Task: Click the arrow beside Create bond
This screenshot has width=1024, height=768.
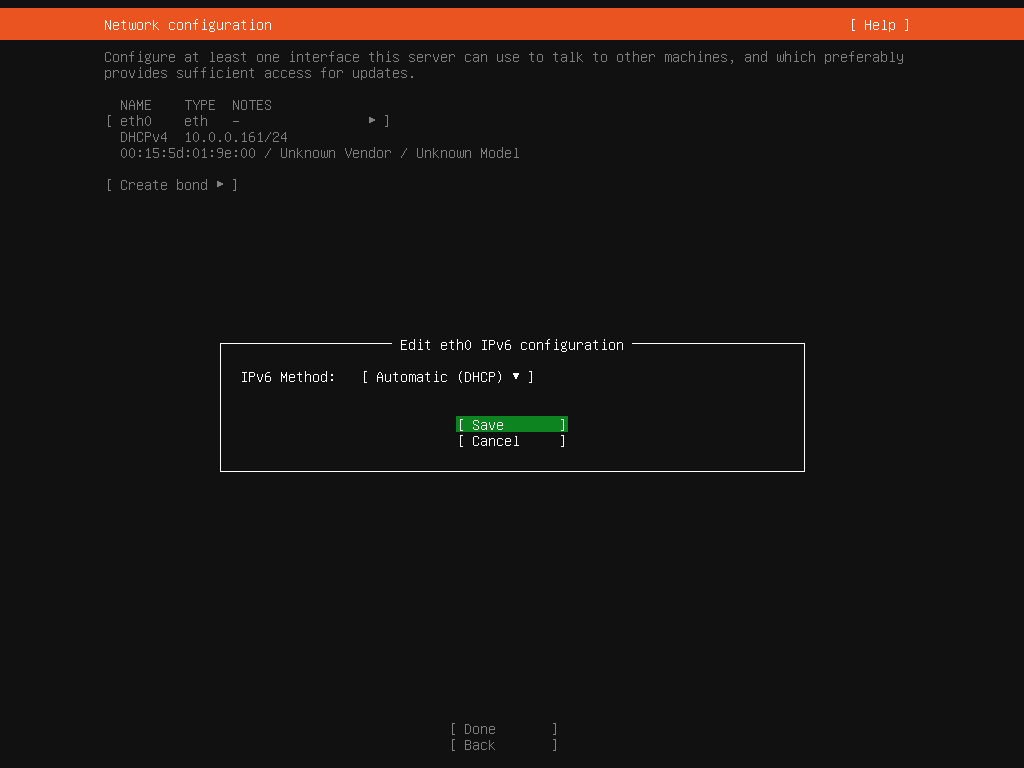Action: tap(220, 185)
